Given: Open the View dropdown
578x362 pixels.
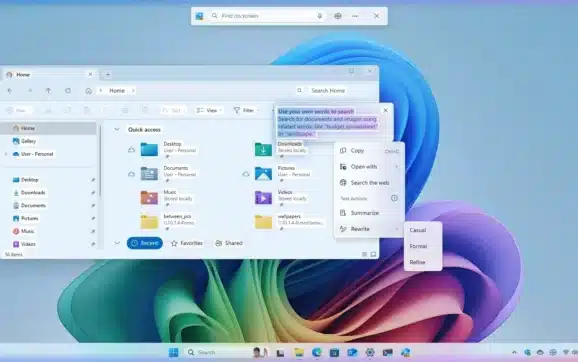Looking at the screenshot, I should (x=209, y=110).
